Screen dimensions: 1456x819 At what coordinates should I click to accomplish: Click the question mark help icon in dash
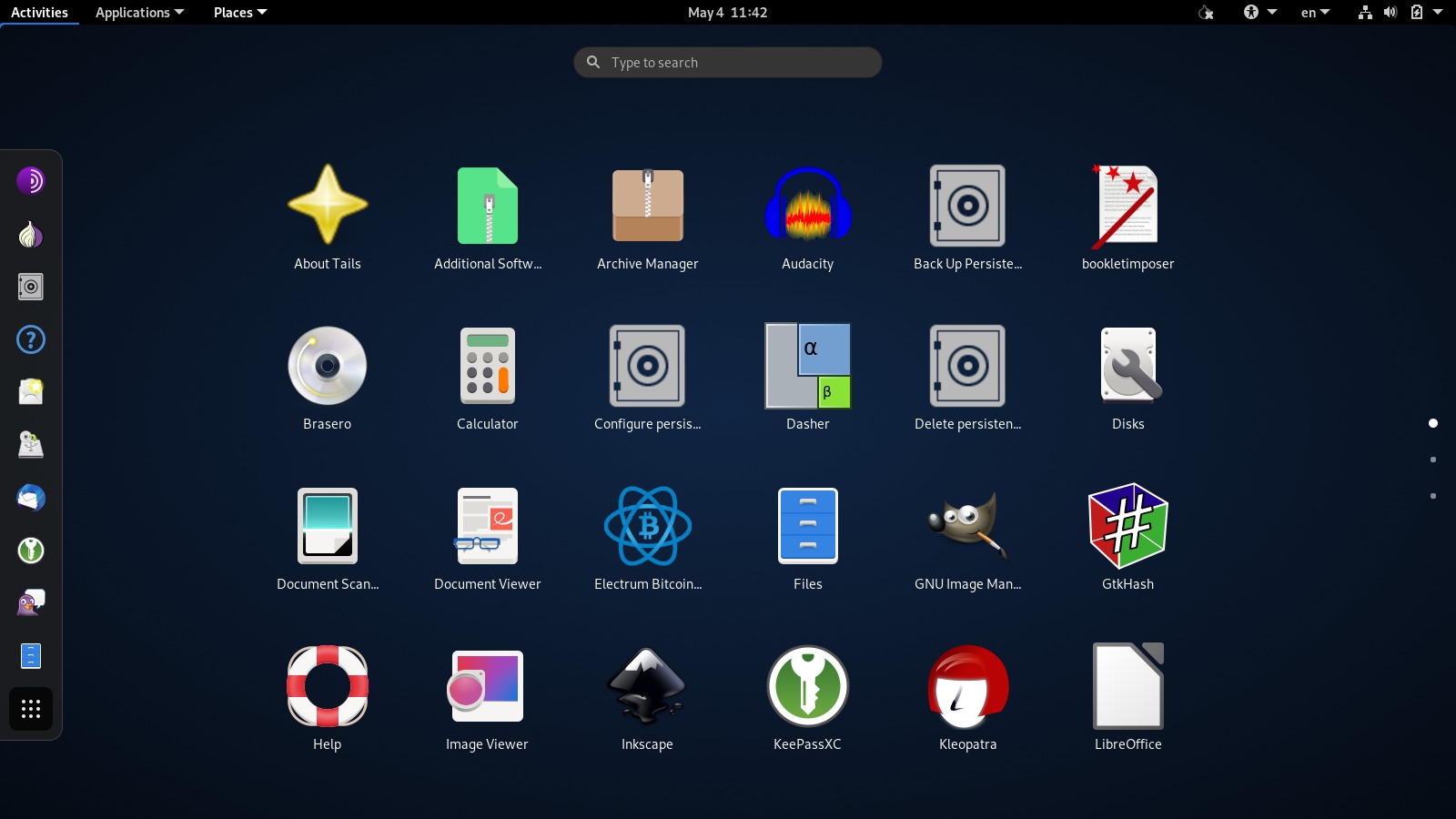point(31,339)
